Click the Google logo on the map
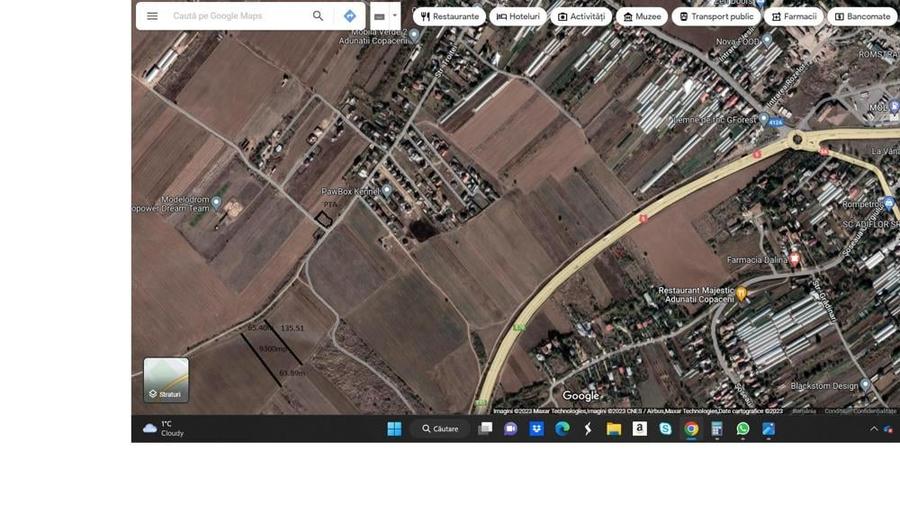Viewport: 900px width, 506px height. point(581,396)
